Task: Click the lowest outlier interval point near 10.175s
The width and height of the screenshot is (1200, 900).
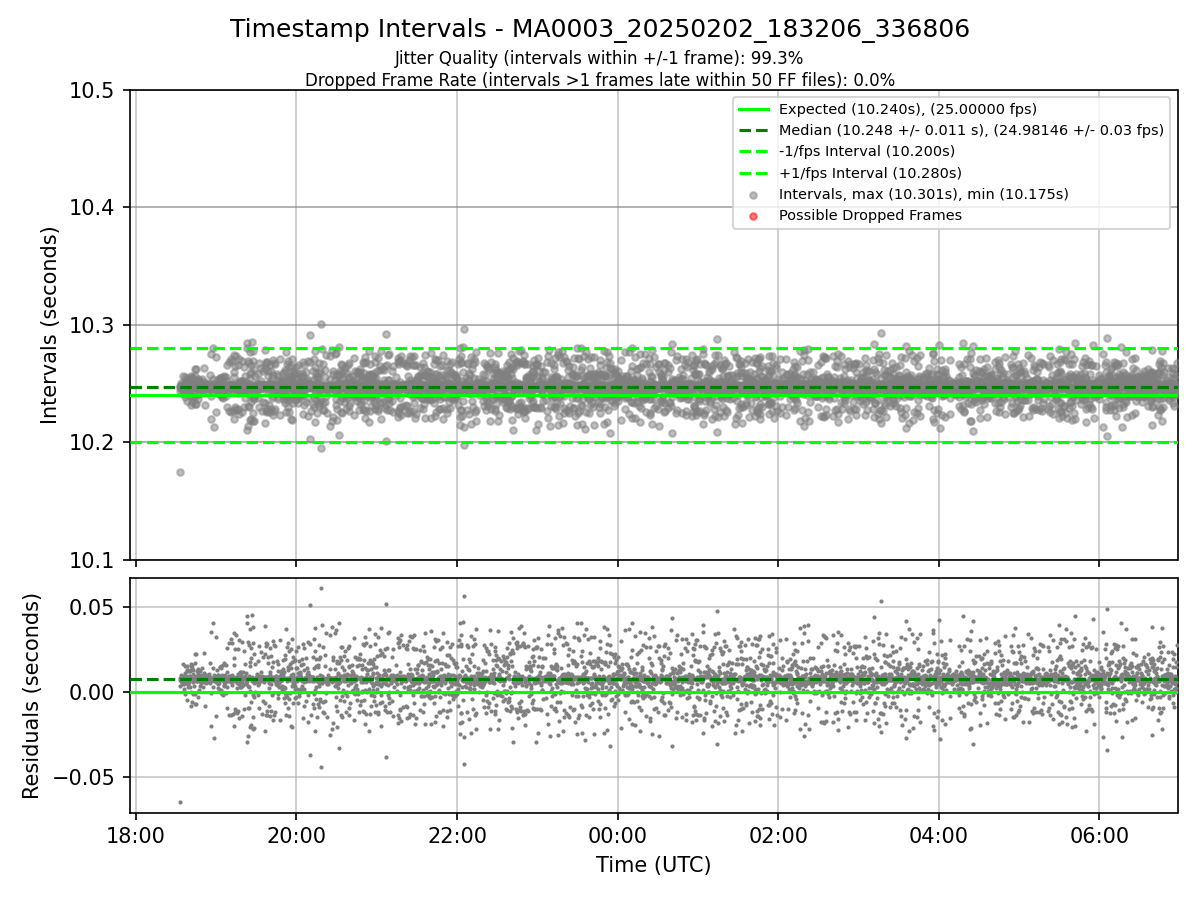Action: (180, 472)
